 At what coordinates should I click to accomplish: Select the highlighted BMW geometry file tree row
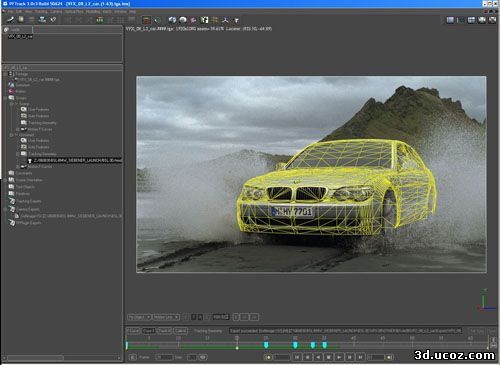point(75,160)
